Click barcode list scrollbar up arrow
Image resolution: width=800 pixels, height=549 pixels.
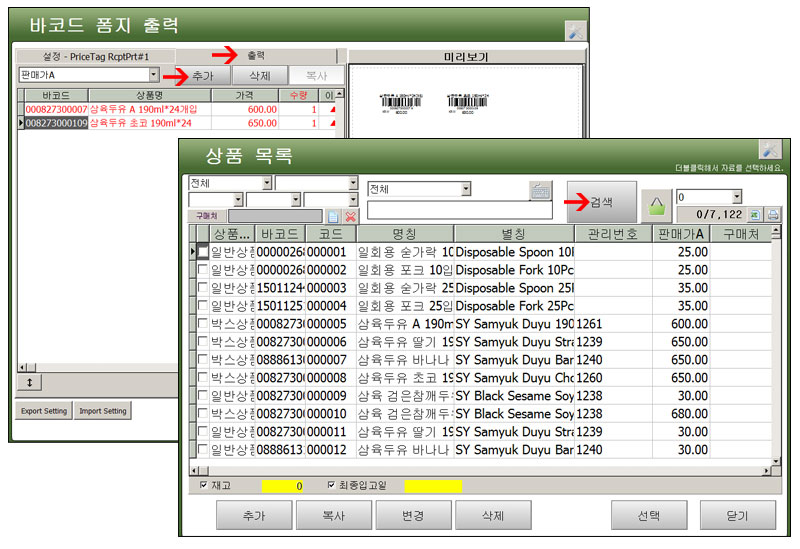(x=339, y=93)
